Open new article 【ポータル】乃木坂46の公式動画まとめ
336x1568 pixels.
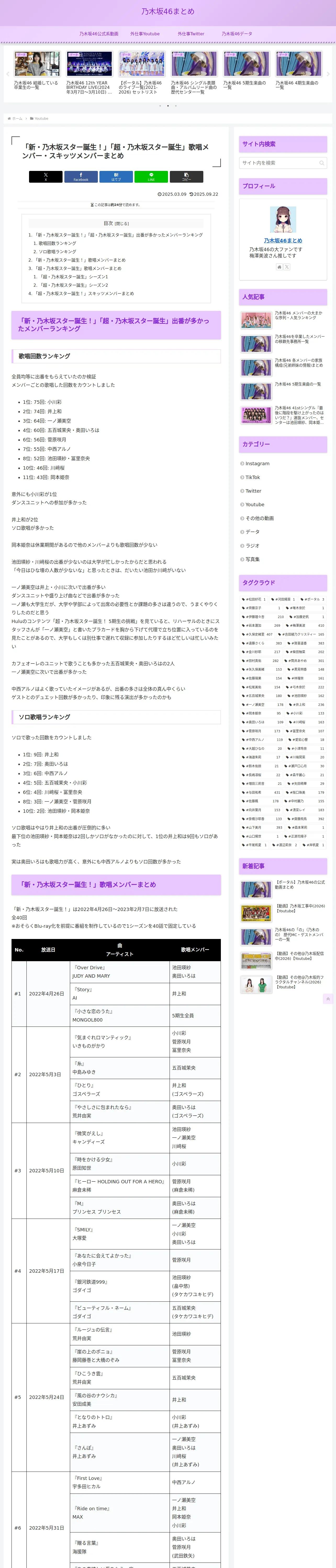(x=283, y=889)
